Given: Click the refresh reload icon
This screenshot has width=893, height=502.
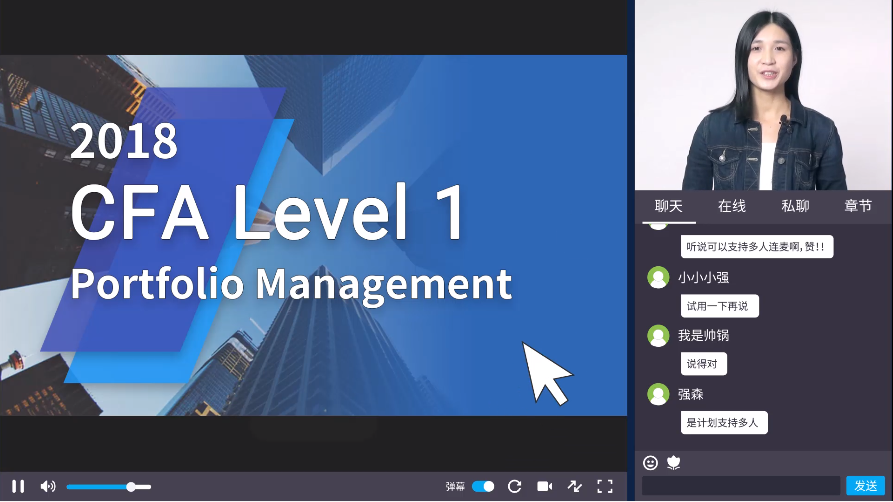Looking at the screenshot, I should pos(515,486).
